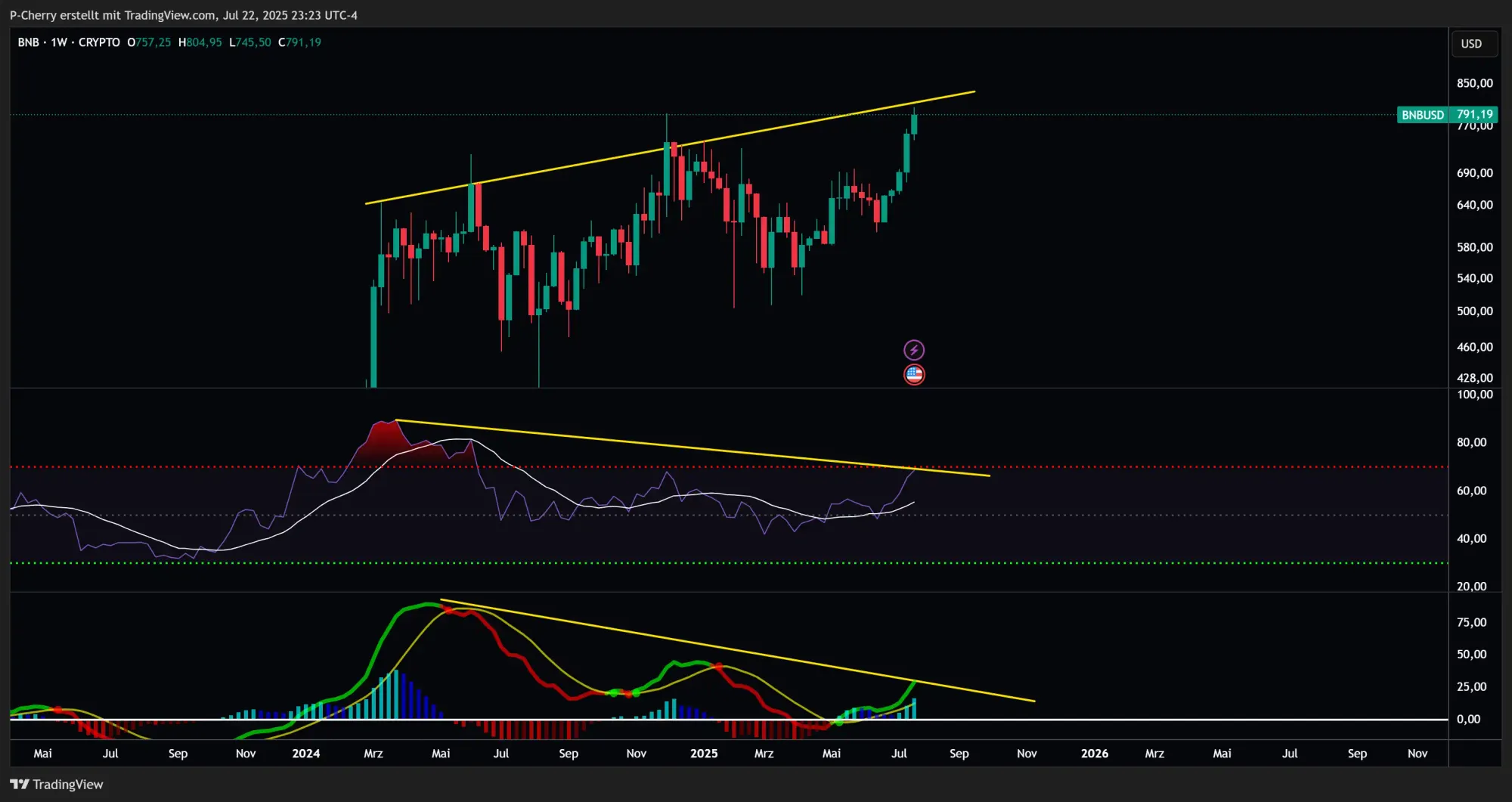Click the TradingView logo at bottom left

(x=57, y=784)
